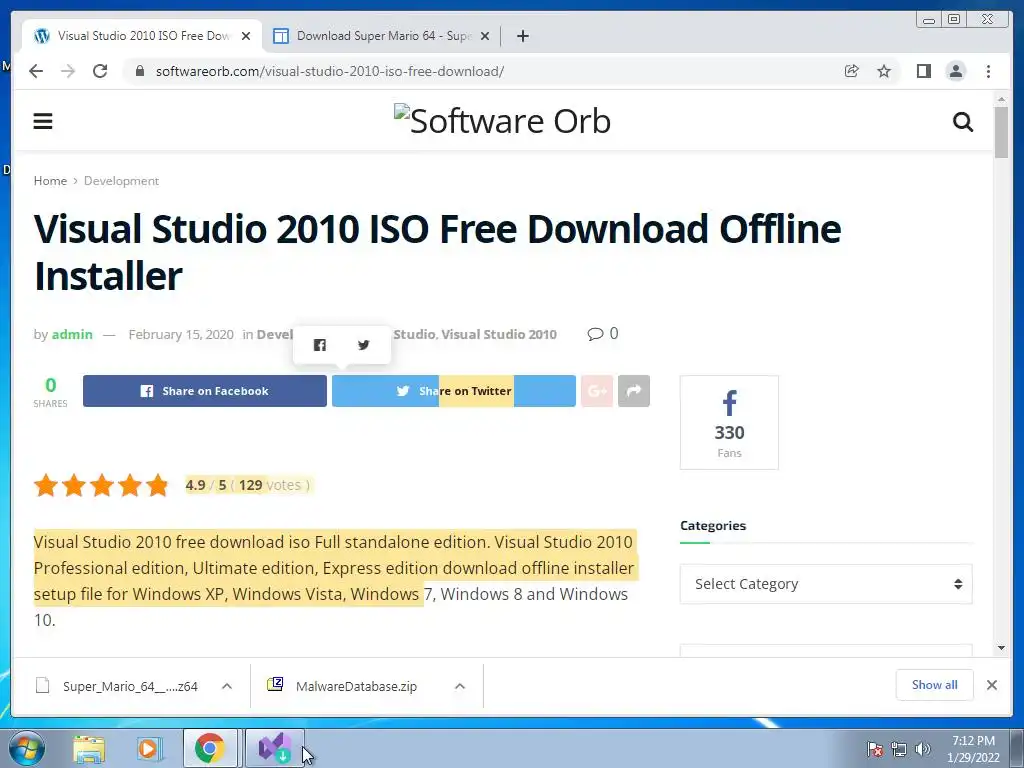Viewport: 1024px width, 768px height.
Task: Open Action Center flag in tray
Action: 875,749
